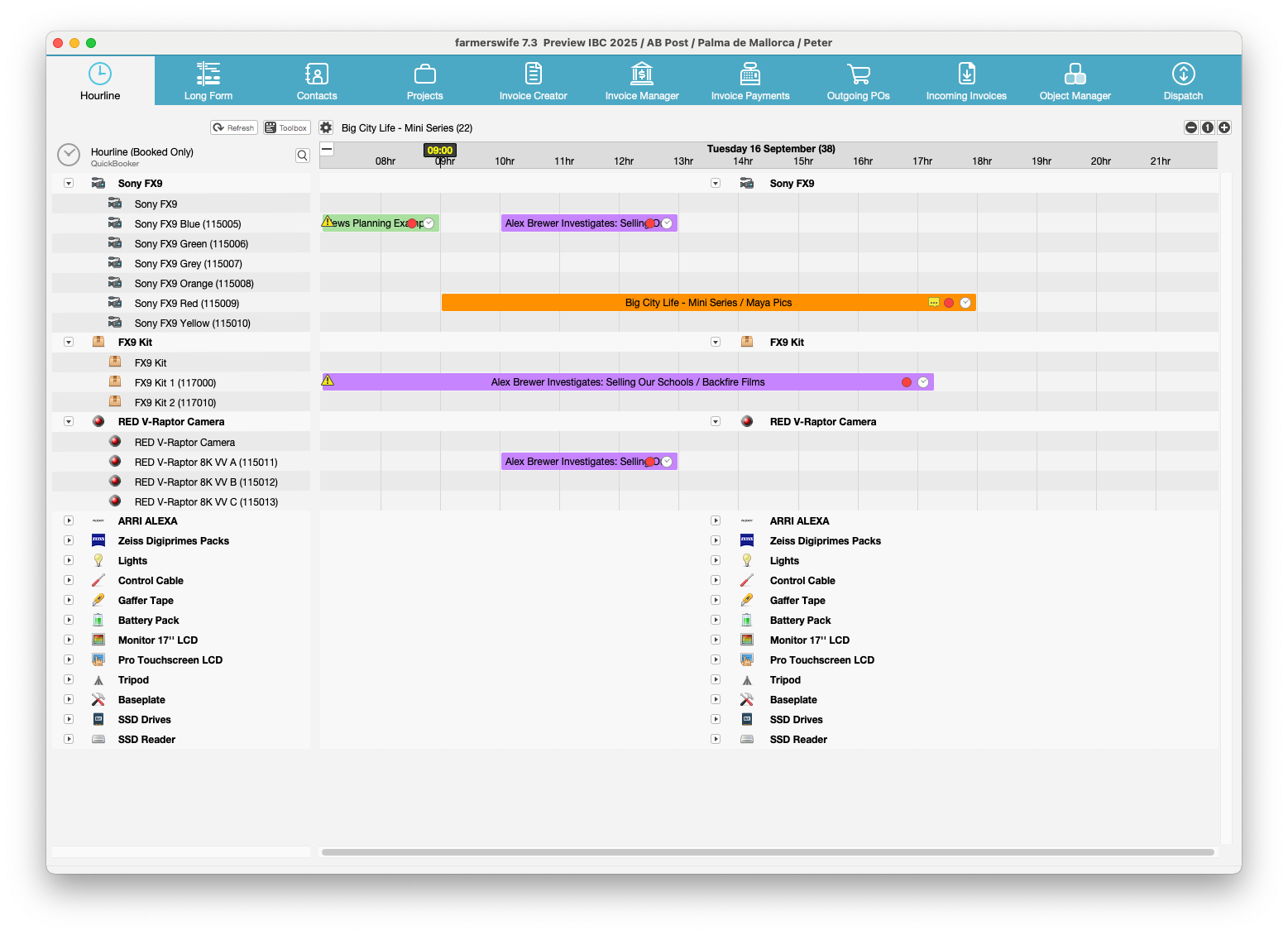The width and height of the screenshot is (1288, 935).
Task: Open Invoice Creator
Action: pyautogui.click(x=534, y=81)
